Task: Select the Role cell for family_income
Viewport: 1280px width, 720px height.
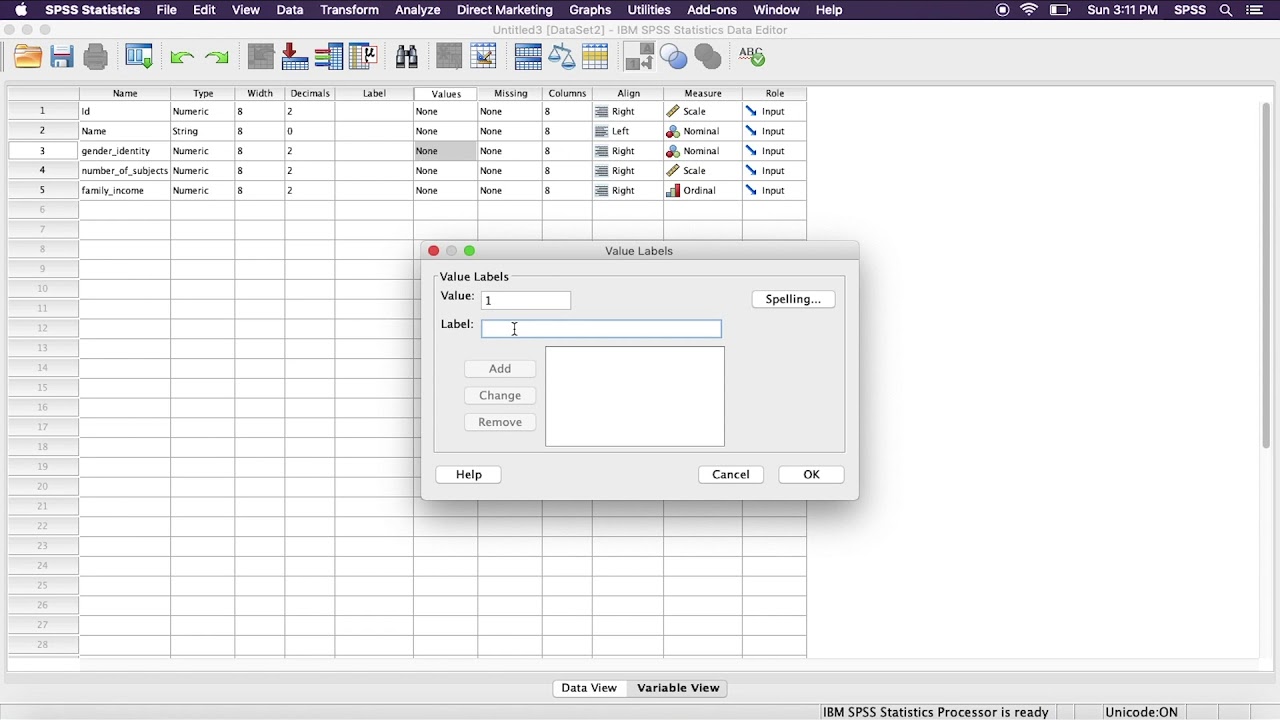Action: [x=774, y=190]
